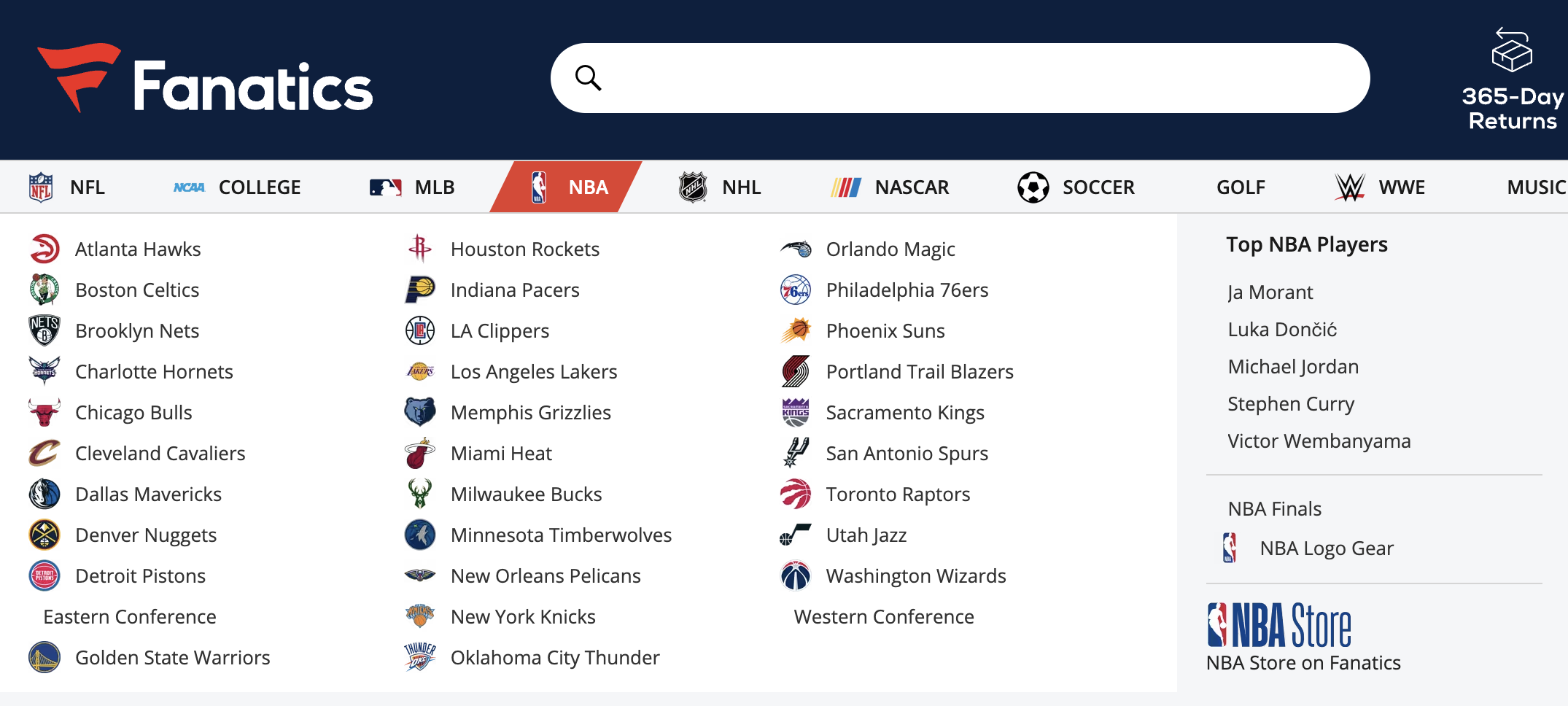
Task: Switch to the COLLEGE tab
Action: [237, 187]
